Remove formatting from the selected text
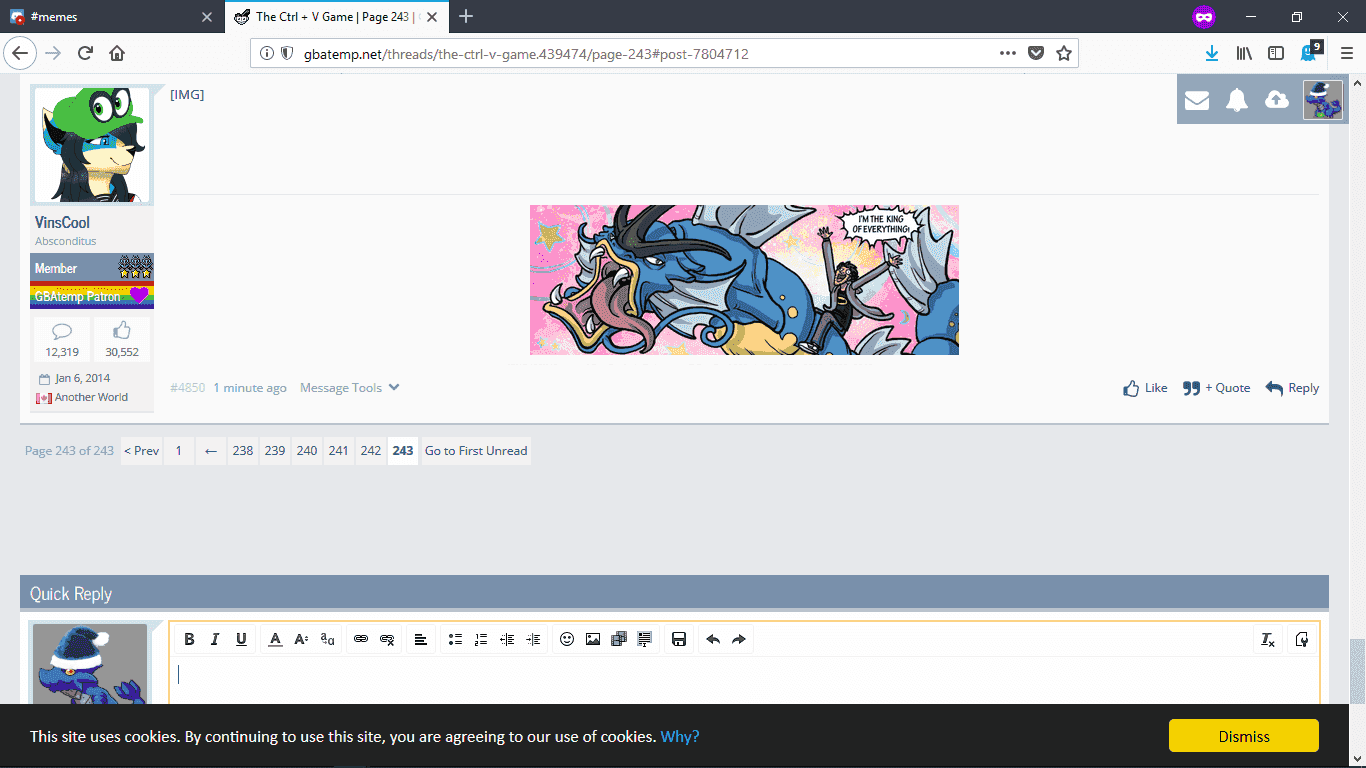Viewport: 1366px width, 768px height. pos(1268,640)
